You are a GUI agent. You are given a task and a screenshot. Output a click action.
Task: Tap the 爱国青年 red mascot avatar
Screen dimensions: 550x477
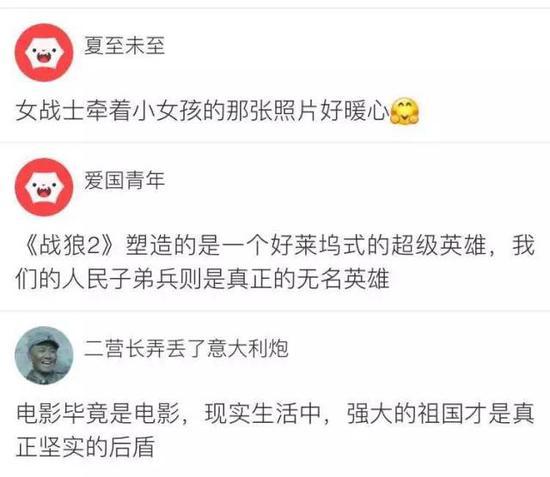coord(44,187)
